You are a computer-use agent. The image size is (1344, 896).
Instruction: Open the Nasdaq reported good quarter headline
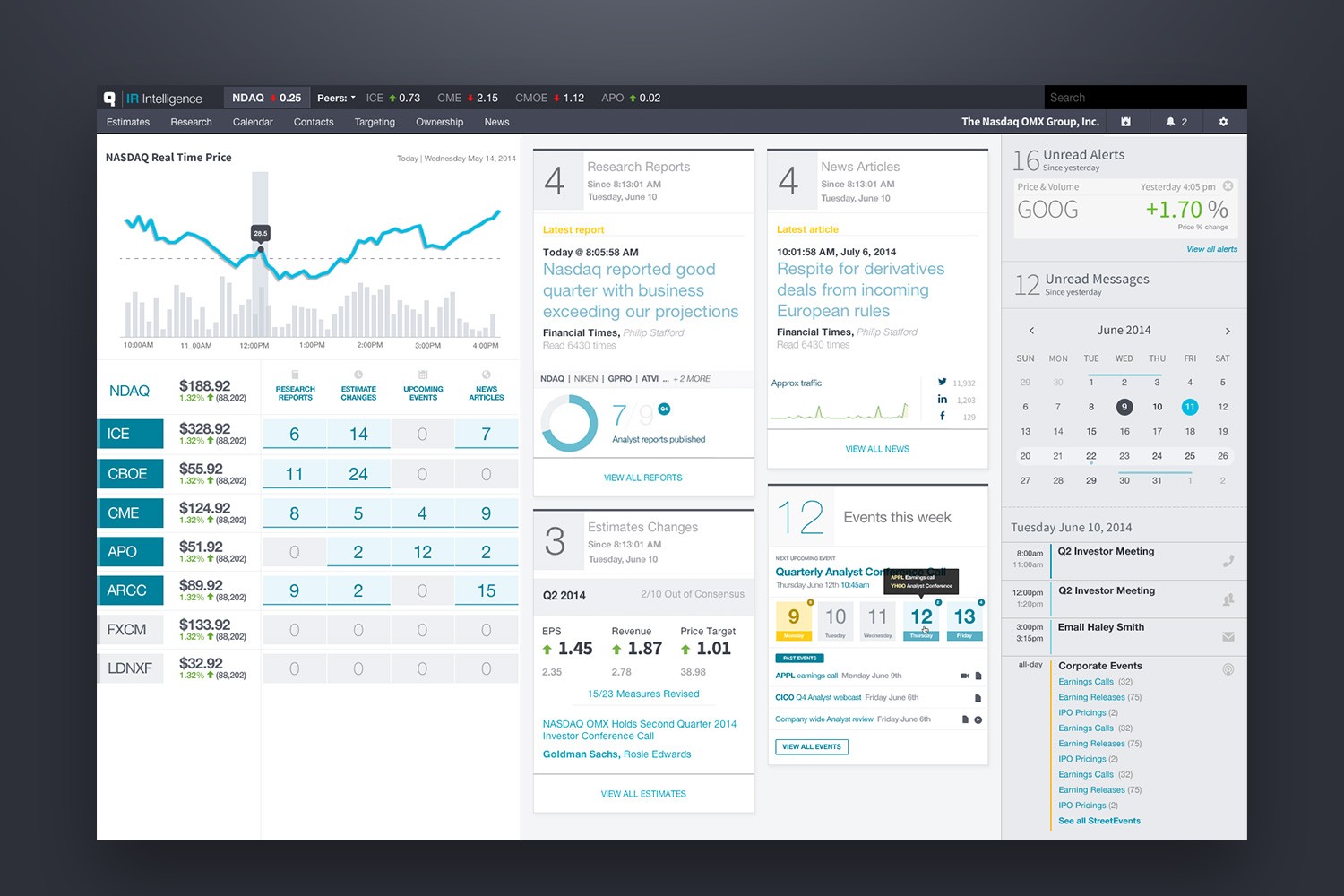[641, 290]
